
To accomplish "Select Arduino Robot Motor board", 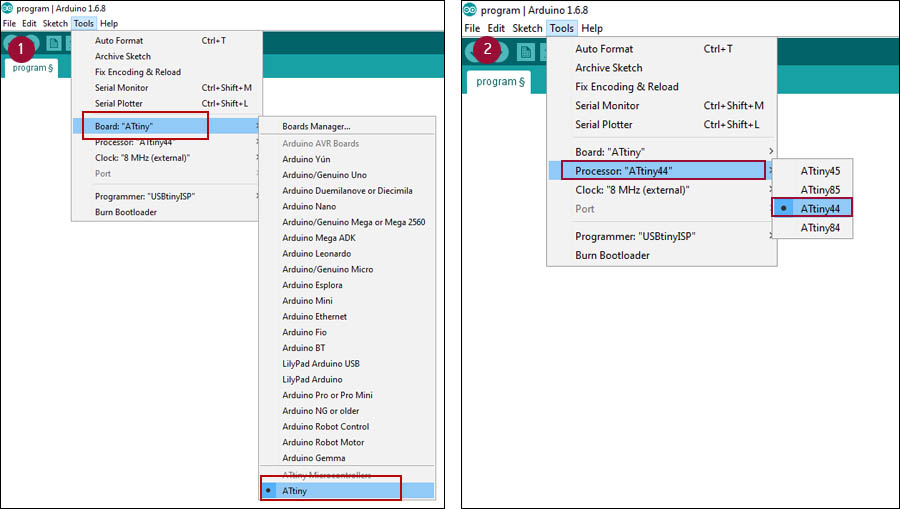I will pyautogui.click(x=347, y=442).
